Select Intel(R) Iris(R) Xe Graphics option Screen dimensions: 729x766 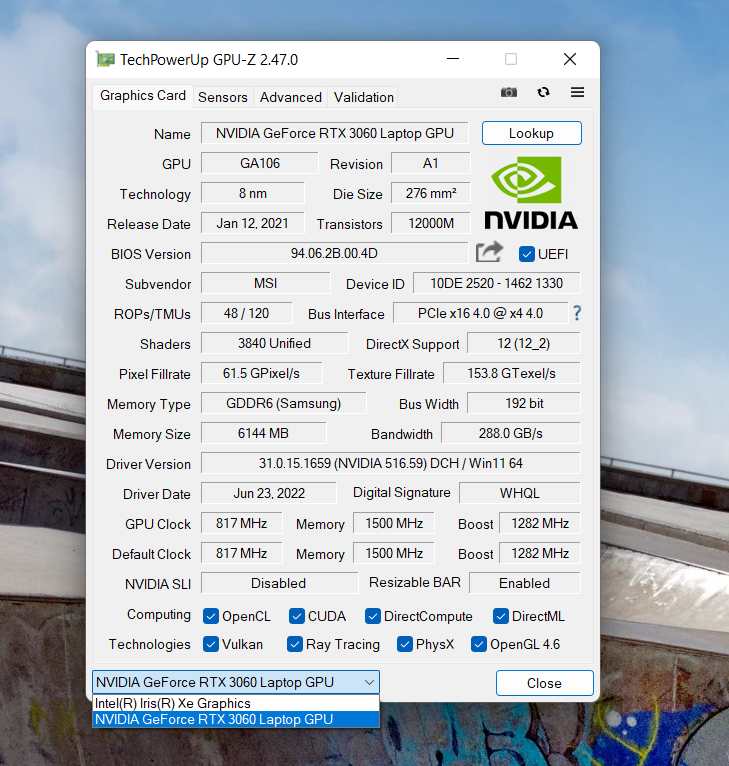pos(236,703)
